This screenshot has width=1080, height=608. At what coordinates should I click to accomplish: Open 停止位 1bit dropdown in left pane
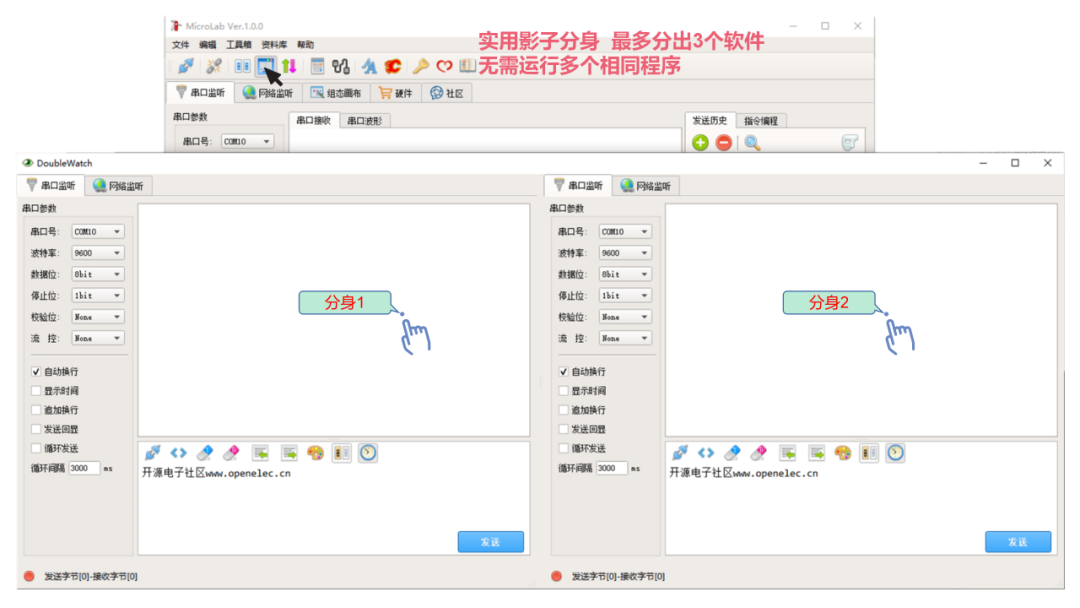click(x=98, y=295)
